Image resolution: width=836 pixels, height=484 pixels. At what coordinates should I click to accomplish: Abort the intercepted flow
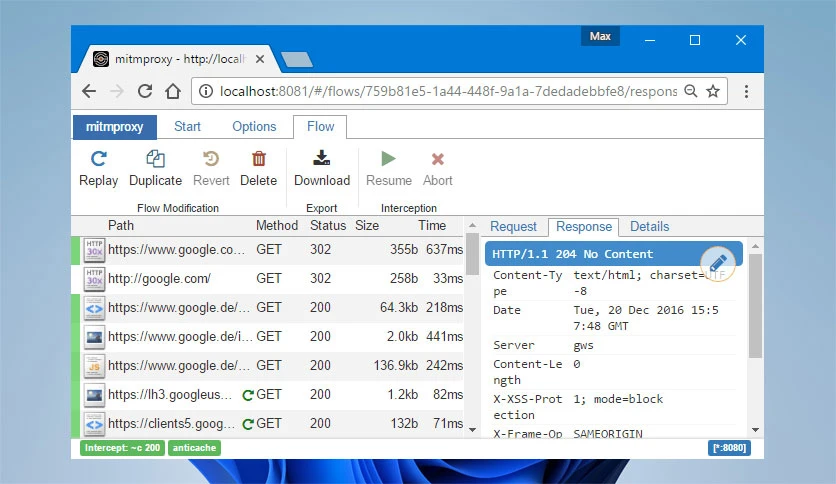click(x=438, y=168)
